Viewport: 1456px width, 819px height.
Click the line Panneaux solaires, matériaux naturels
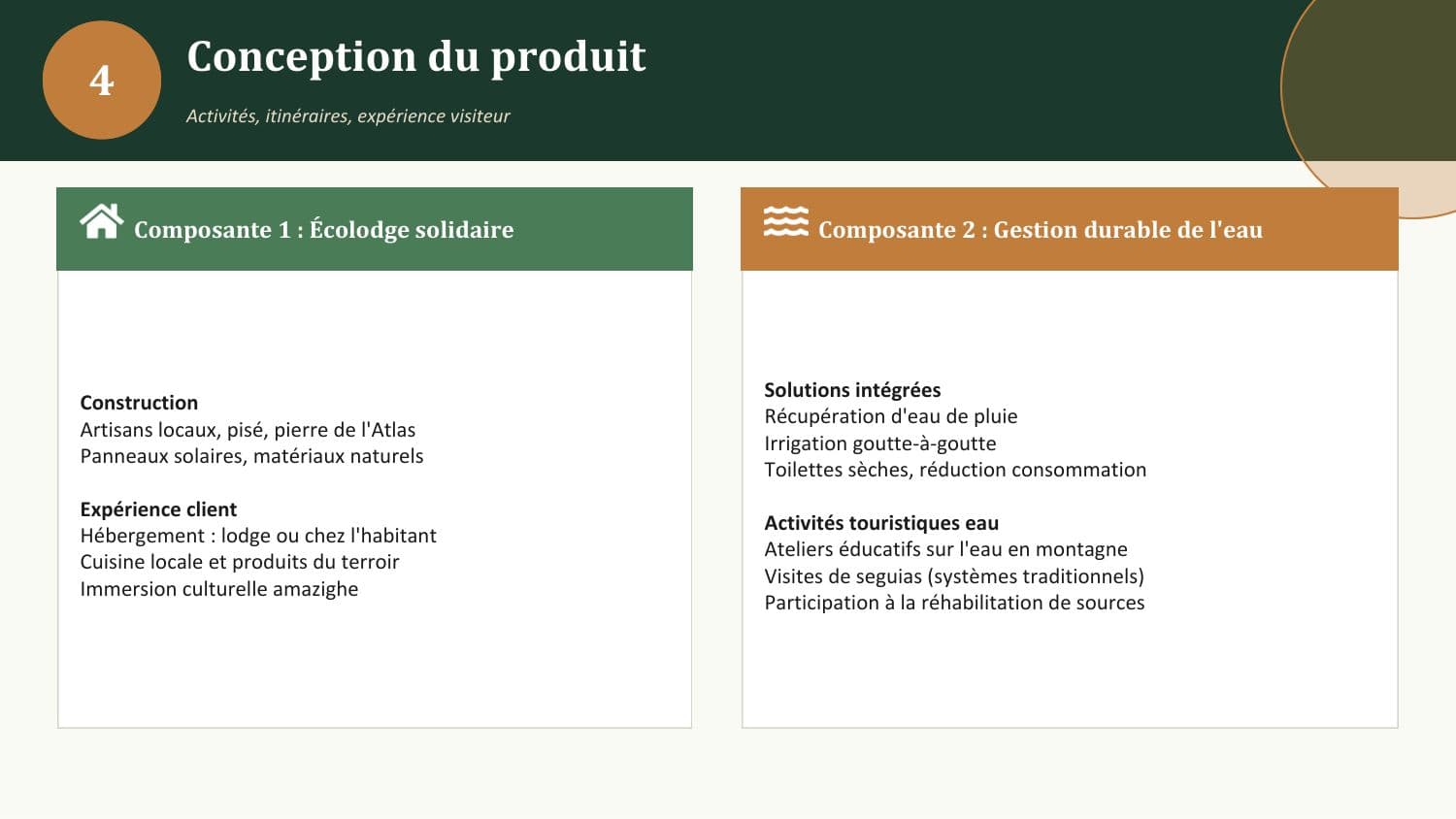coord(251,456)
